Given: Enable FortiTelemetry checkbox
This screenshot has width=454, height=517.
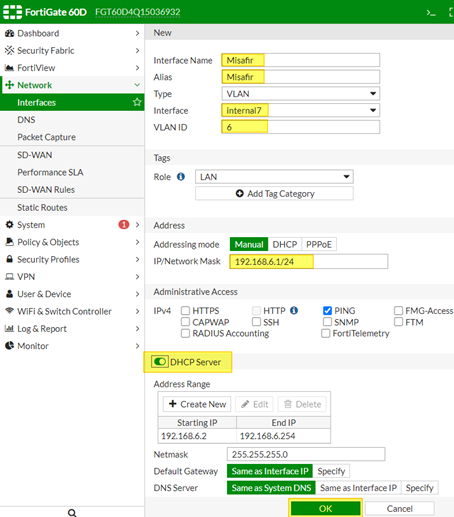Looking at the screenshot, I should [x=326, y=333].
